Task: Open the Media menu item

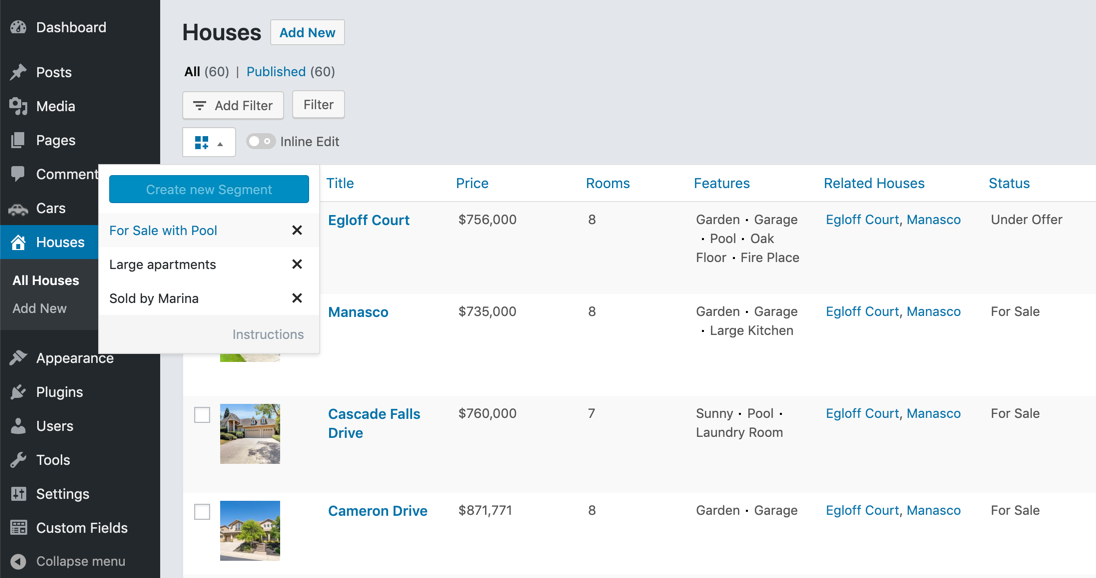Action: (x=56, y=106)
